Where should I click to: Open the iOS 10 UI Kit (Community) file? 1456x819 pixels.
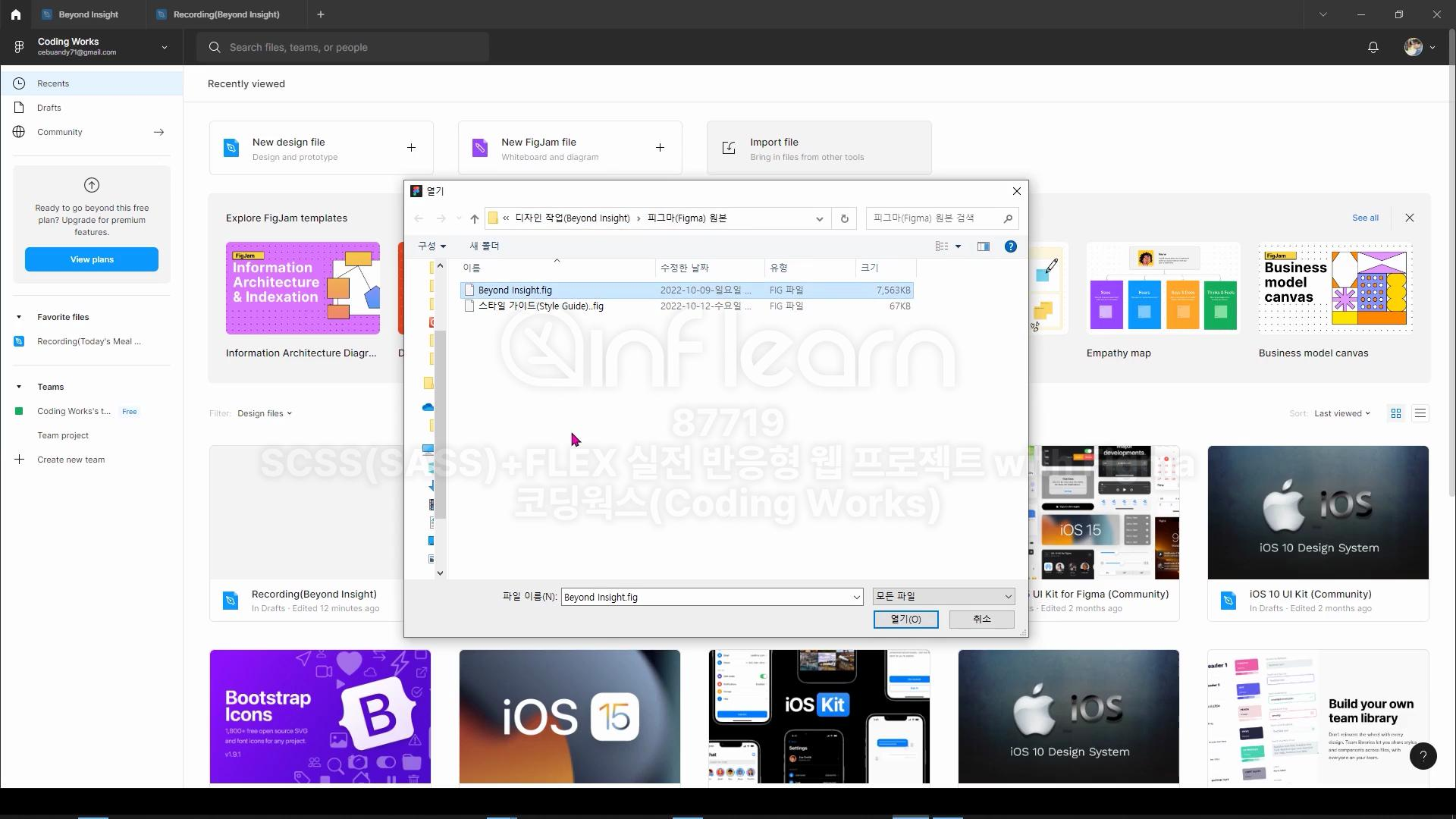point(1318,533)
